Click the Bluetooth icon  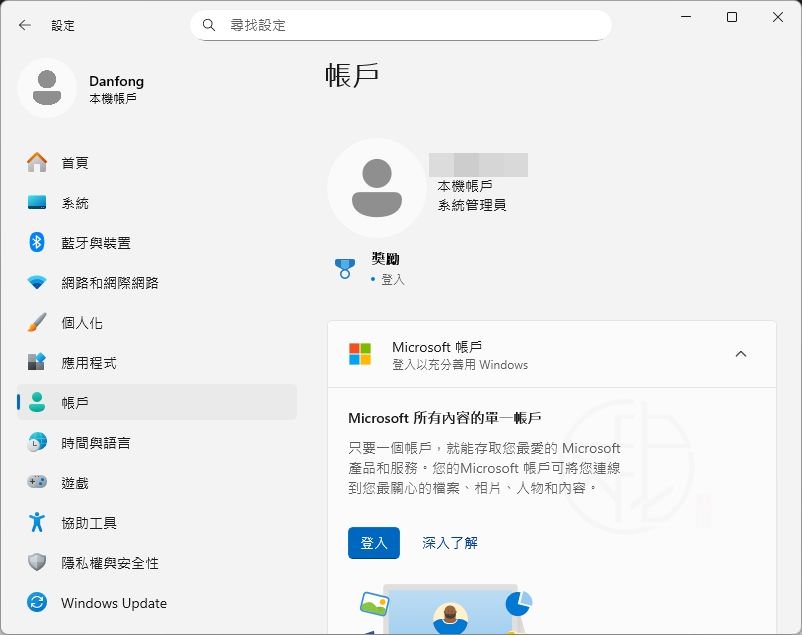coord(37,243)
